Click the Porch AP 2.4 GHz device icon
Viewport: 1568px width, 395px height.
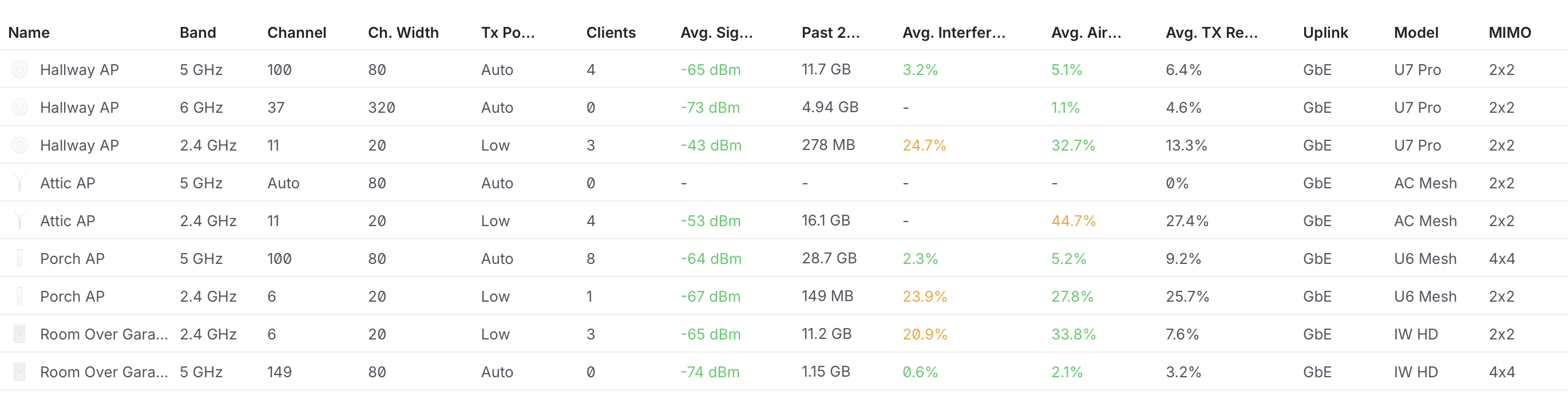click(x=19, y=297)
